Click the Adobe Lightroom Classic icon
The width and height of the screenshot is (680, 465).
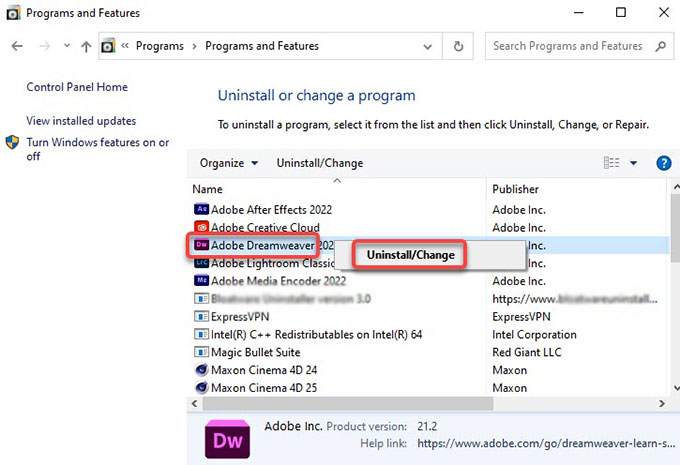click(x=201, y=263)
